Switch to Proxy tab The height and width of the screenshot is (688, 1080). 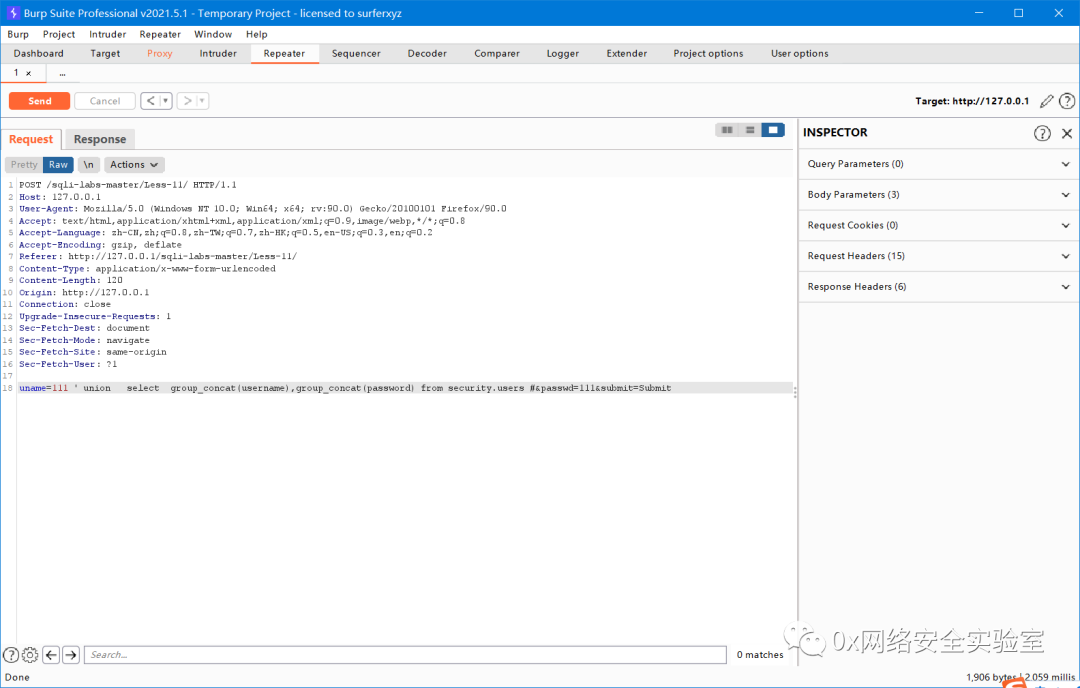pyautogui.click(x=159, y=54)
